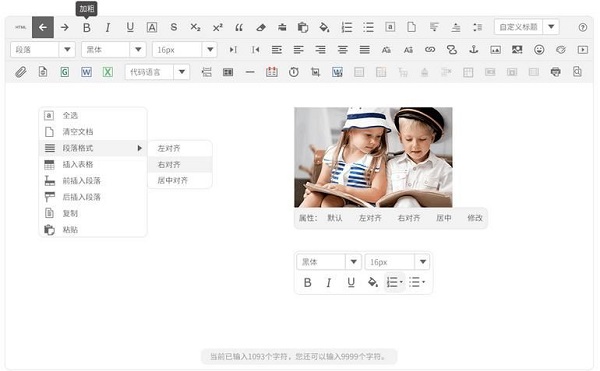Click 居中 under the image

[x=443, y=218]
